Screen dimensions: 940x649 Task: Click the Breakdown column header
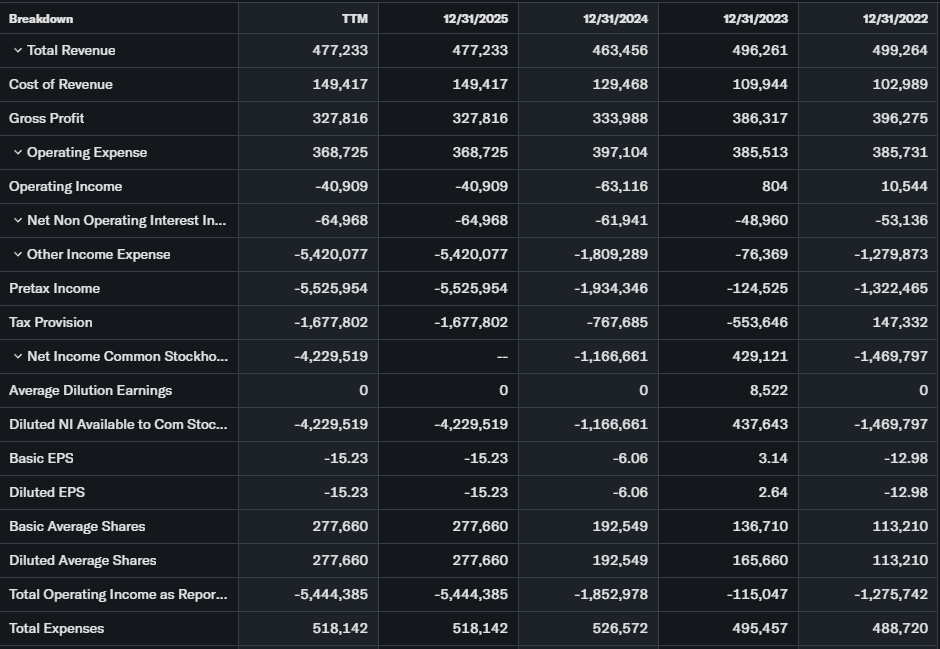(x=41, y=19)
